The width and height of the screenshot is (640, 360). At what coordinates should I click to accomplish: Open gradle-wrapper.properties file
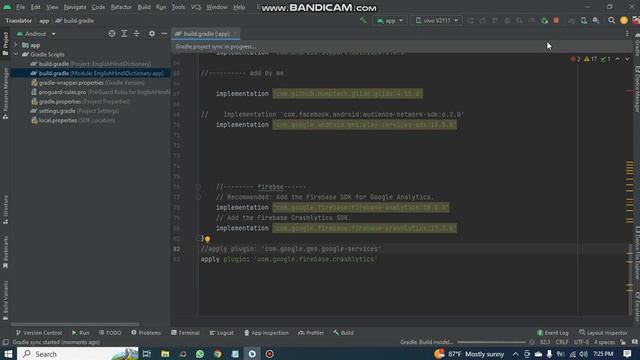click(x=87, y=82)
